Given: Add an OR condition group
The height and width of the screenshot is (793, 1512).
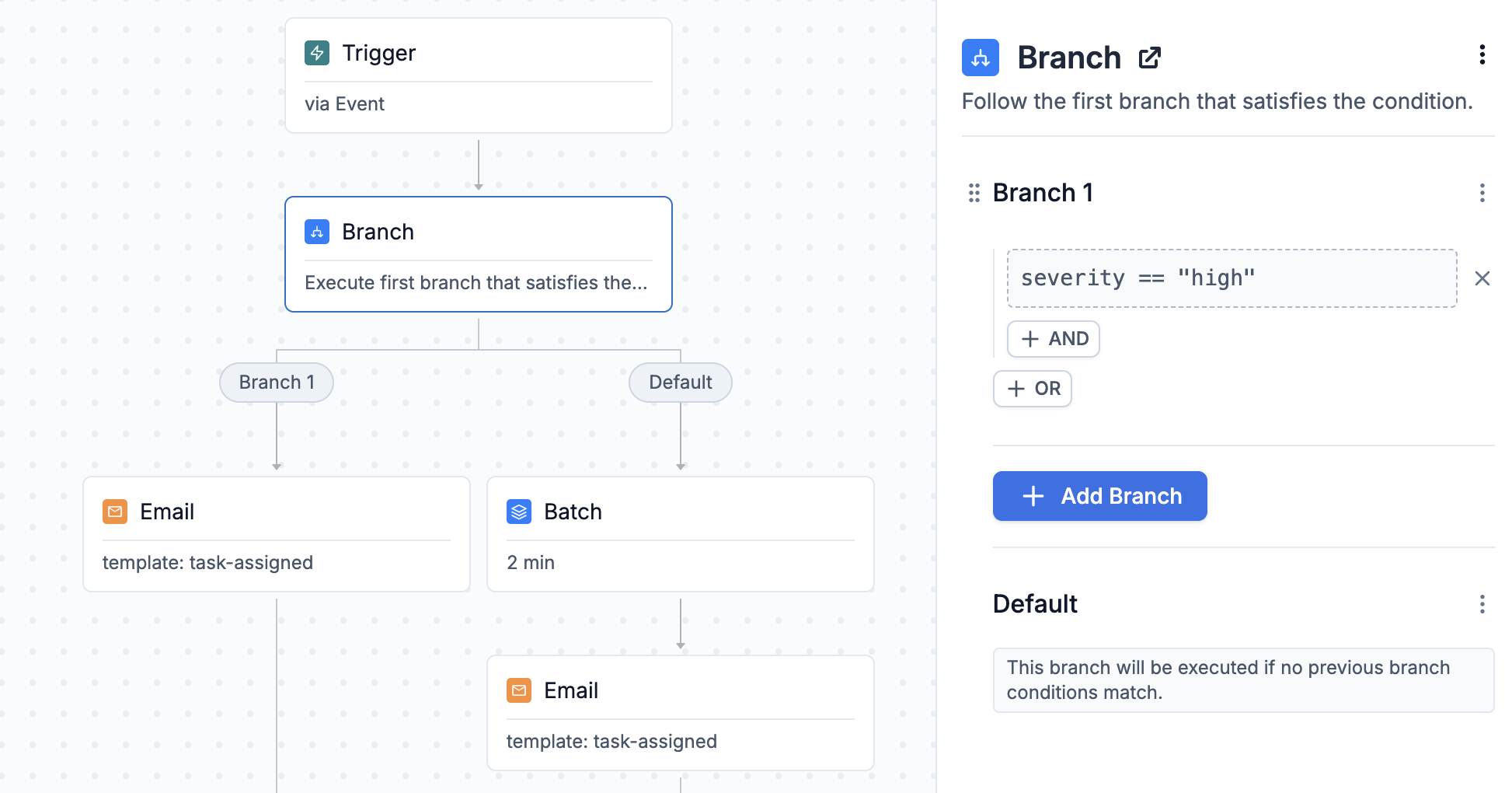Looking at the screenshot, I should [1033, 389].
